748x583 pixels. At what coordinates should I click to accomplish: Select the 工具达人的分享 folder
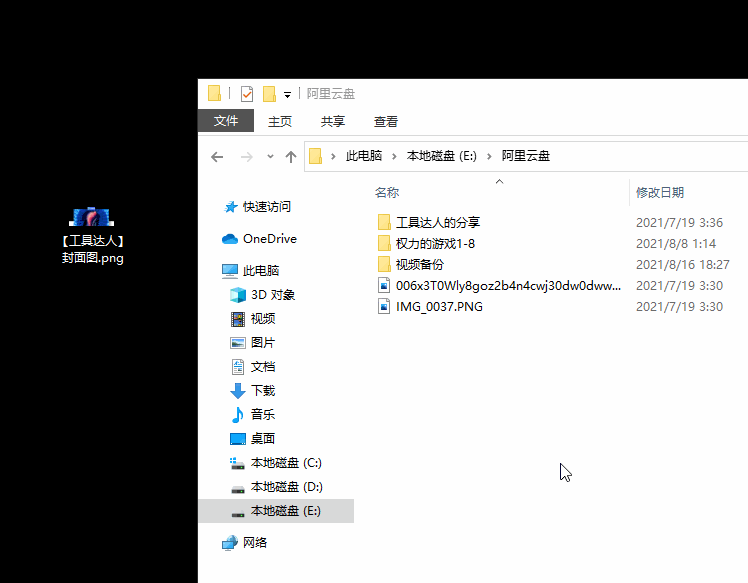438,222
